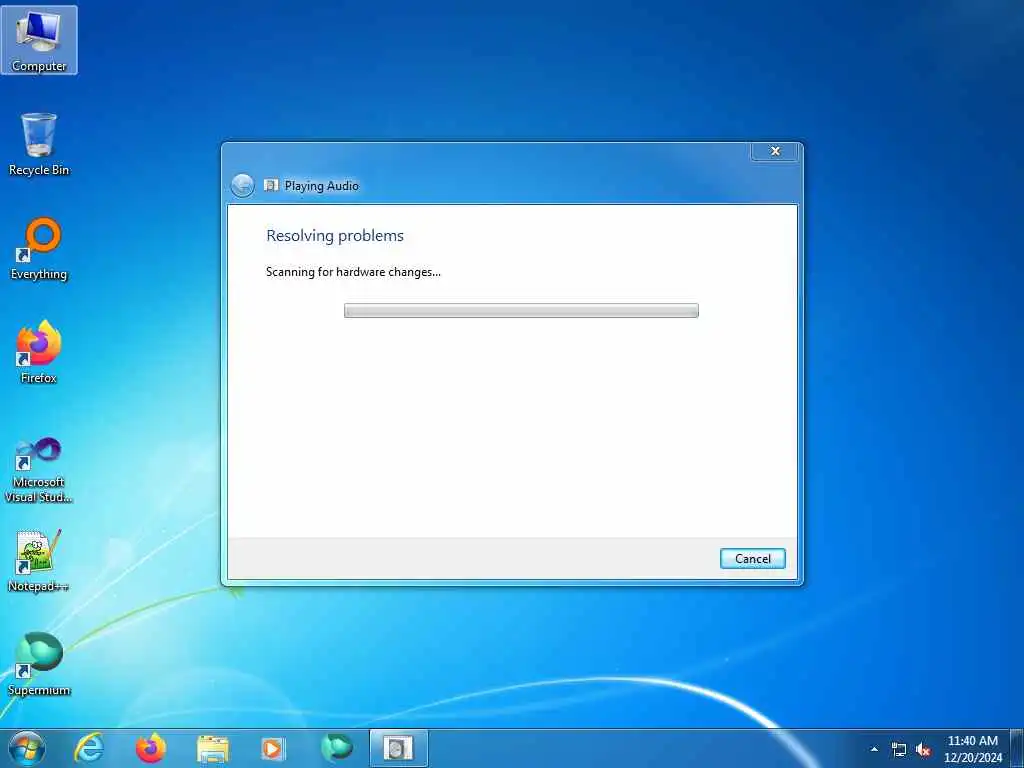The width and height of the screenshot is (1024, 768).
Task: Open the taskbar clock and date
Action: [972, 749]
